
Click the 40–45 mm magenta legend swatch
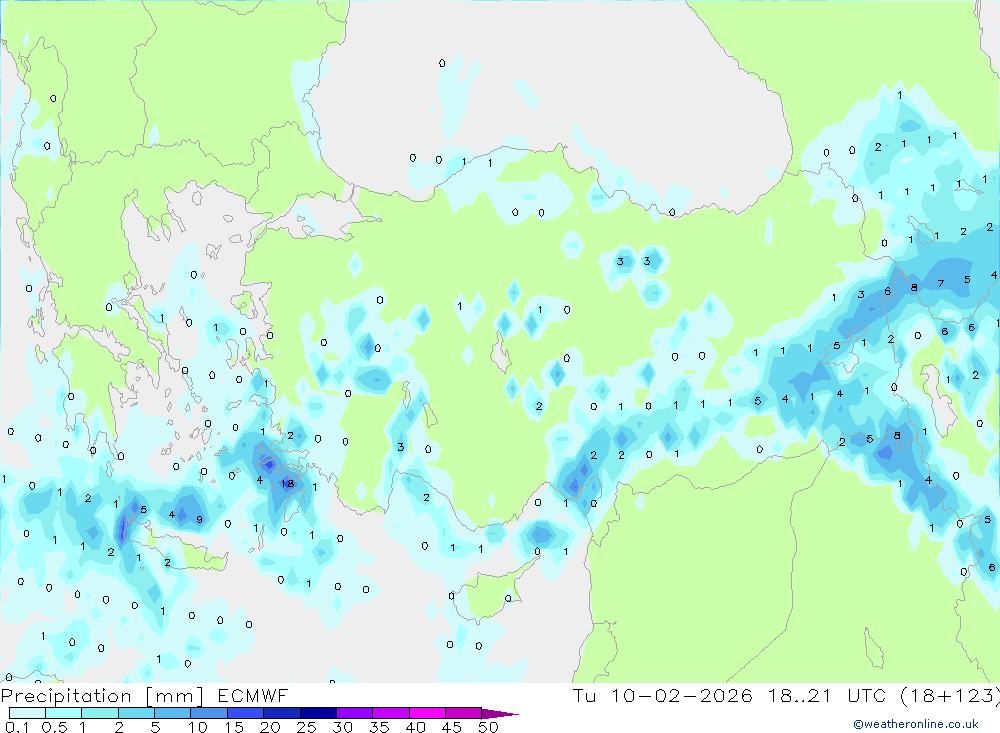[427, 713]
